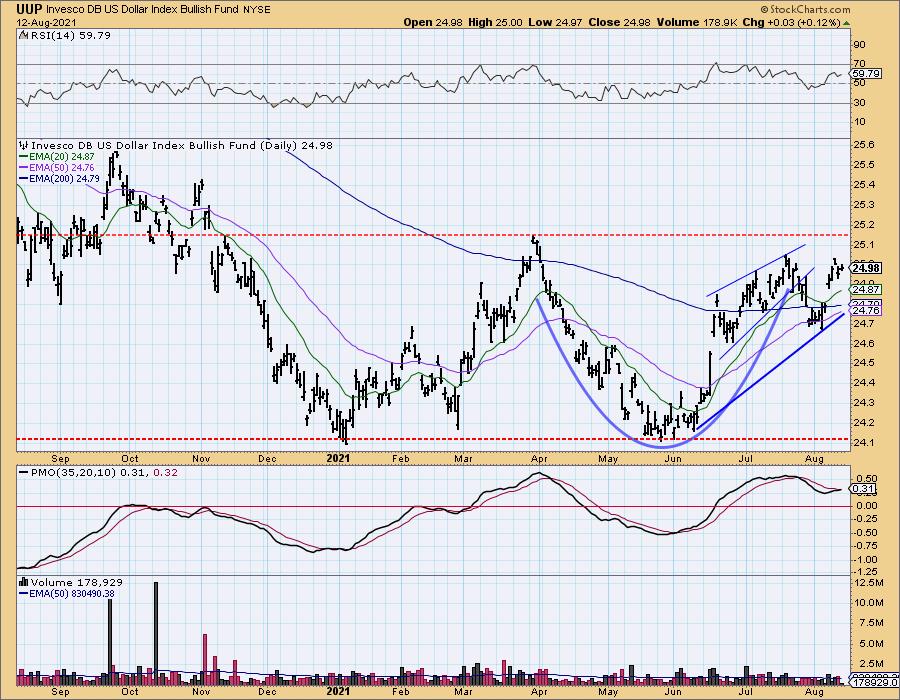Click the line icon beside RSI(14)

23,35
